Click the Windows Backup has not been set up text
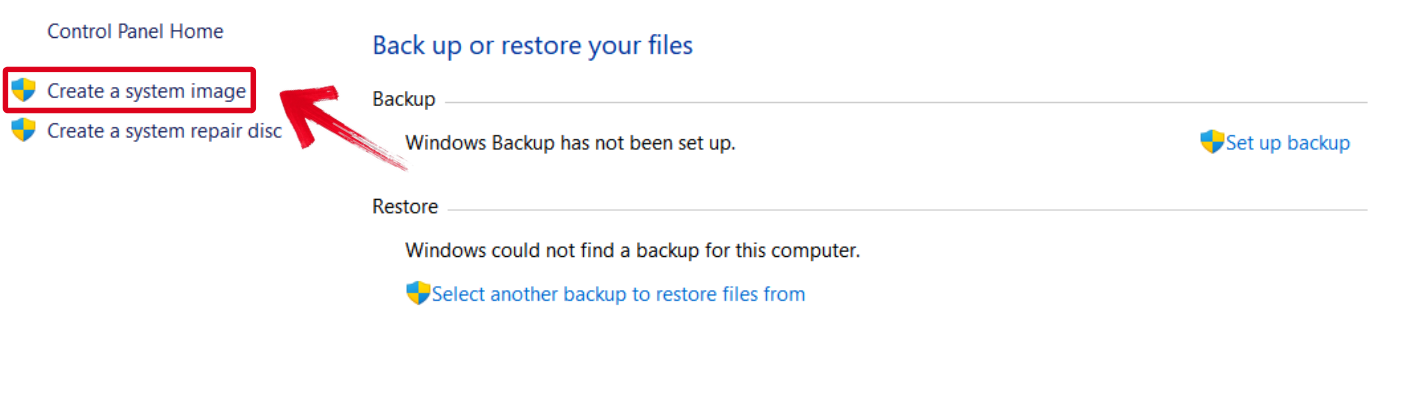 570,142
